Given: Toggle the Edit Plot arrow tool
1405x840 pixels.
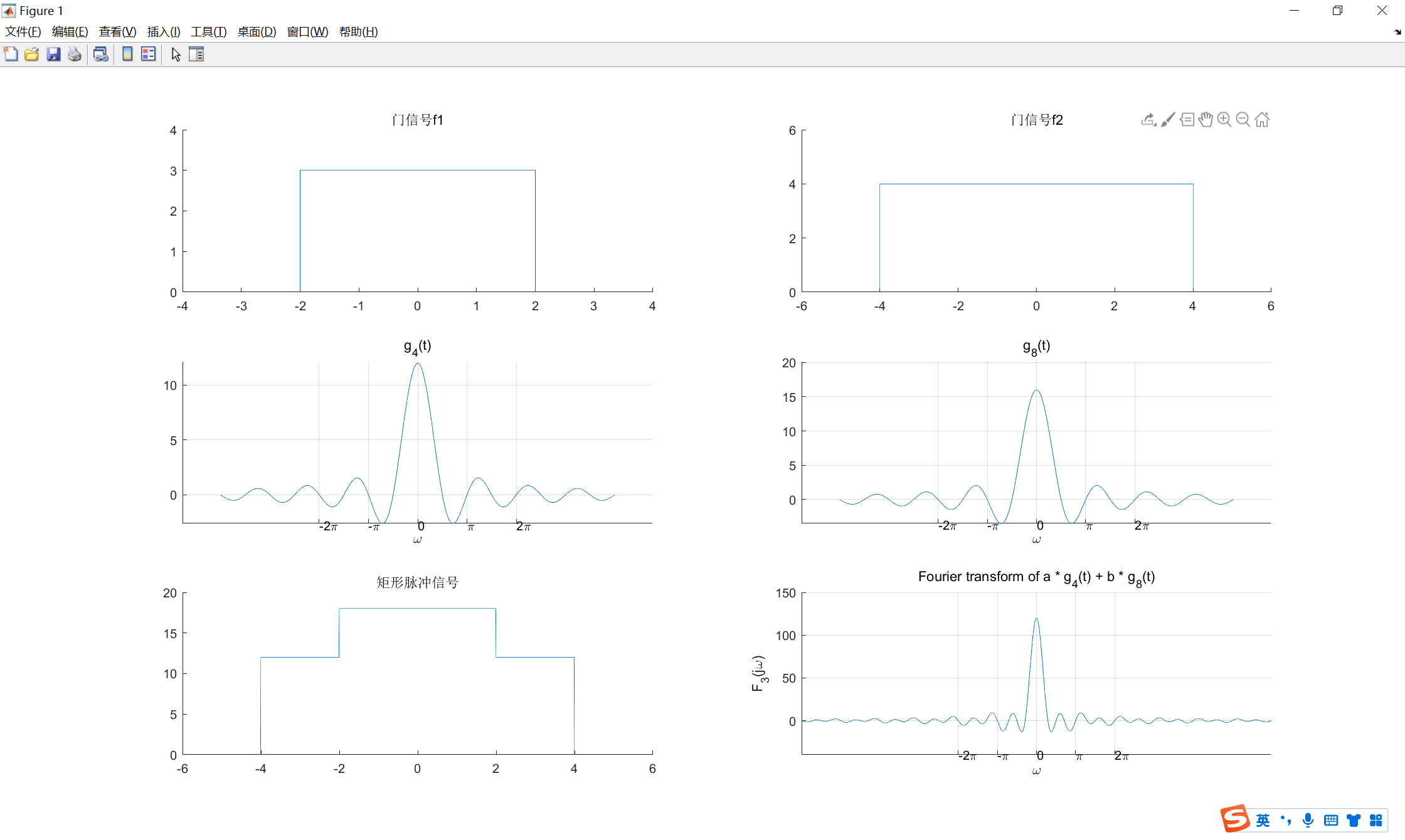Looking at the screenshot, I should pyautogui.click(x=176, y=55).
